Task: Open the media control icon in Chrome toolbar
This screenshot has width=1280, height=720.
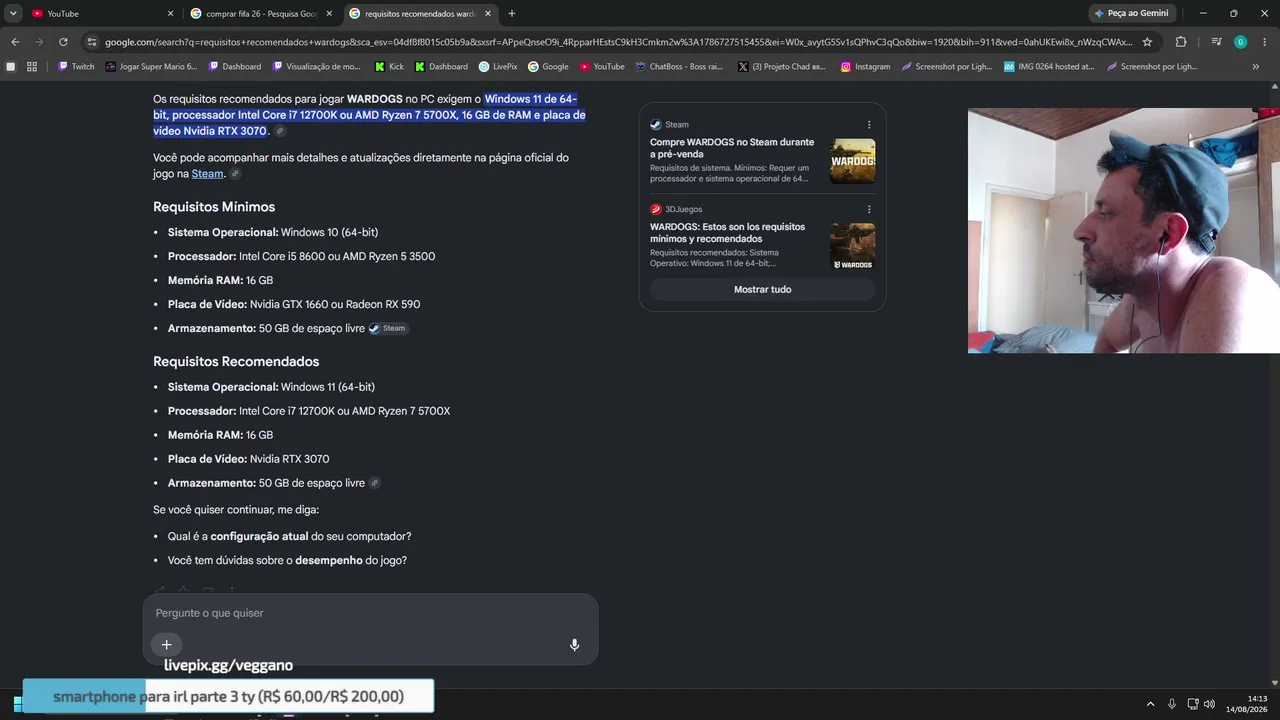Action: pyautogui.click(x=1216, y=42)
